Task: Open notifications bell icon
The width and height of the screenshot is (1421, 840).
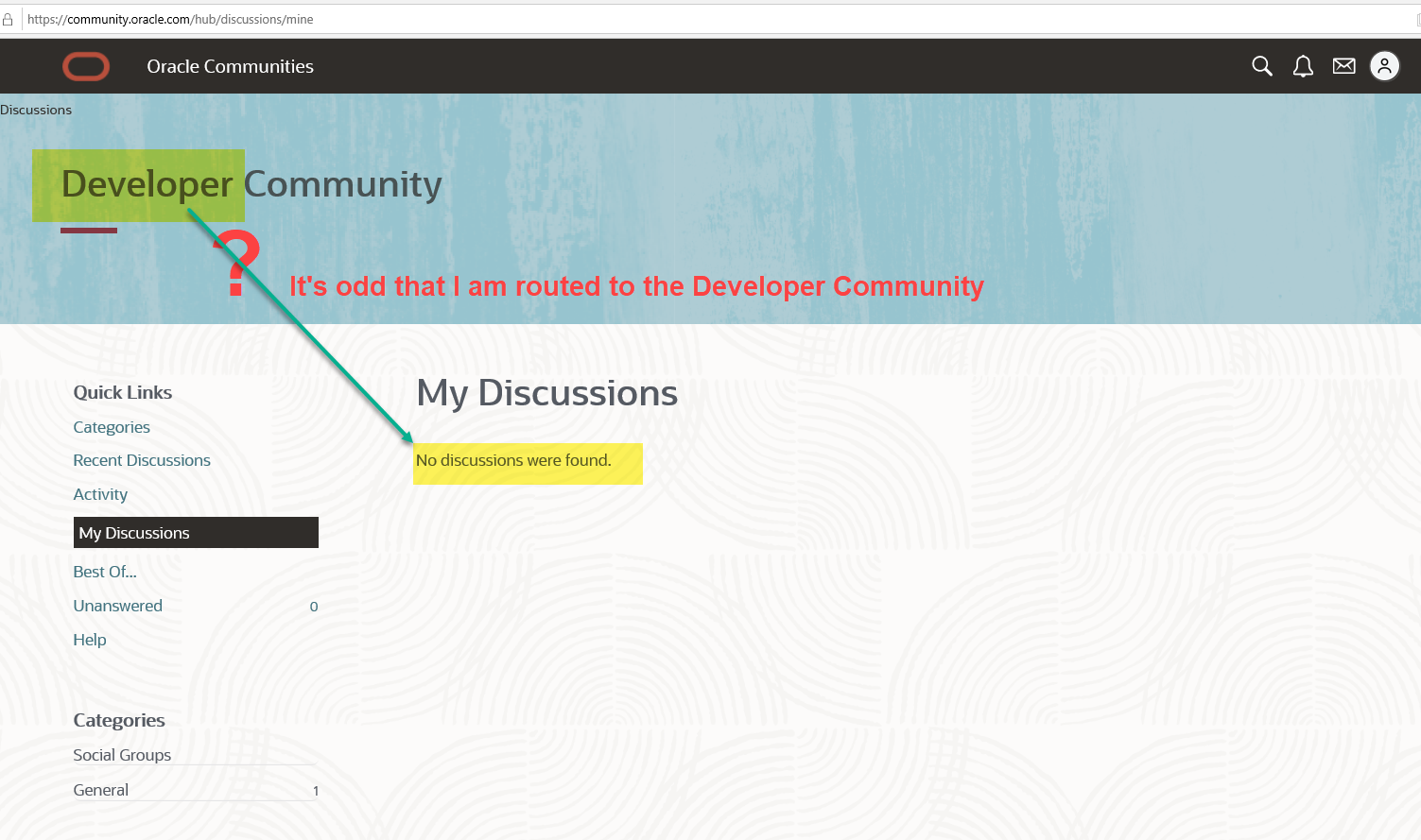Action: (1303, 66)
